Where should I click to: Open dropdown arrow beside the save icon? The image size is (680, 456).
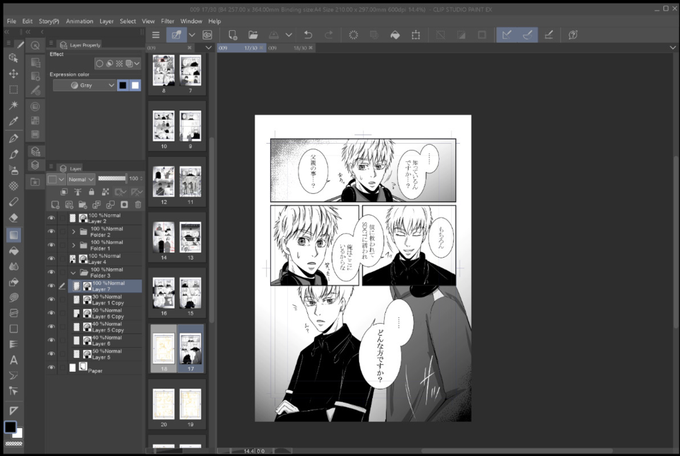pos(288,35)
